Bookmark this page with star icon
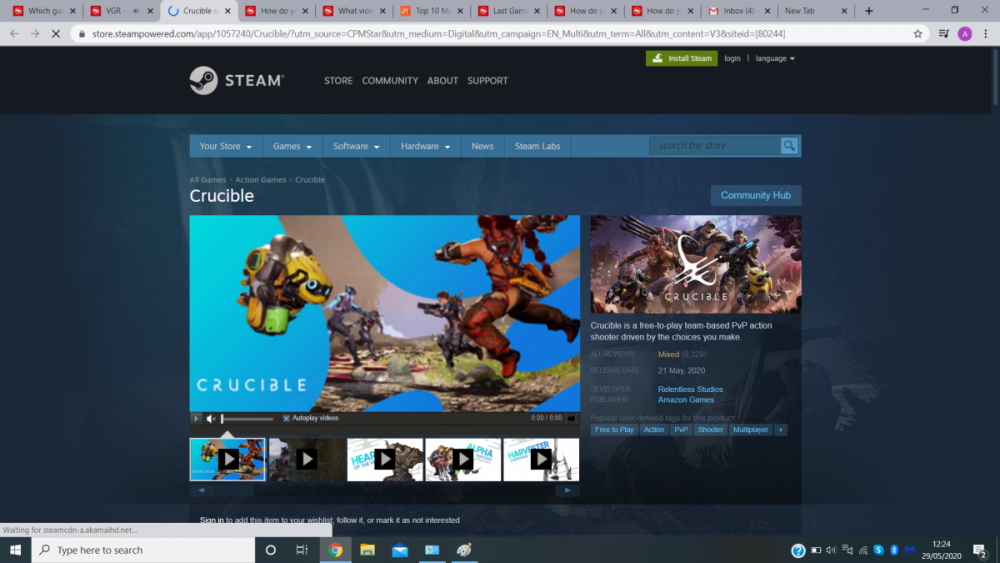The image size is (1000, 563). (918, 34)
